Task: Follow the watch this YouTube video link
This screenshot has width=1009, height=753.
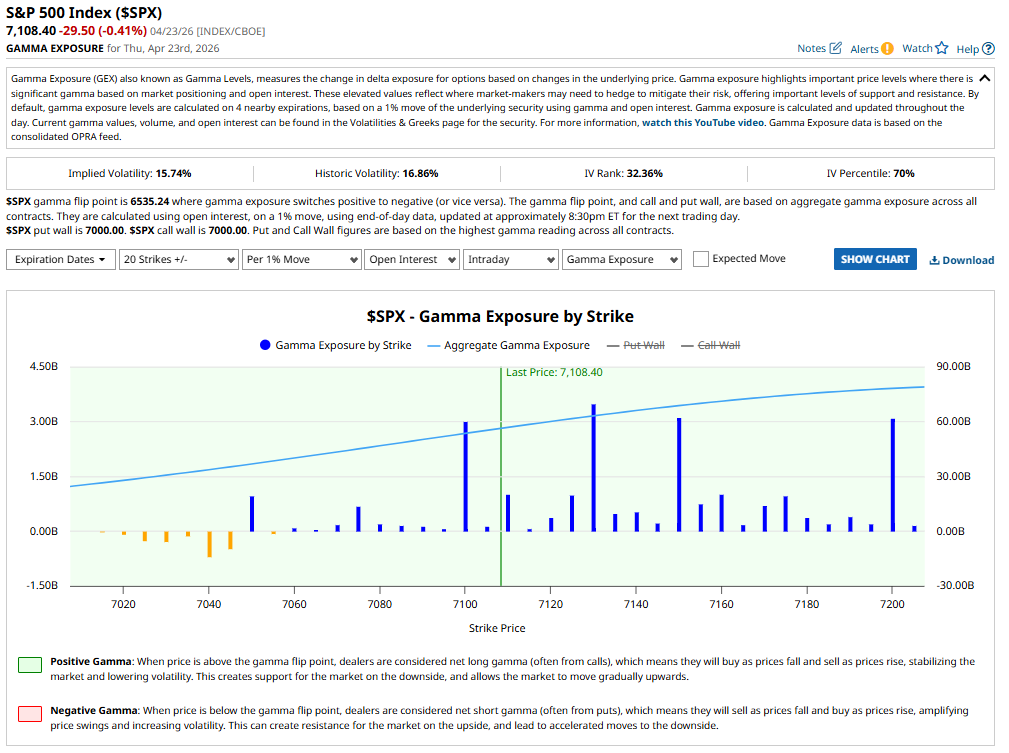Action: pos(701,122)
